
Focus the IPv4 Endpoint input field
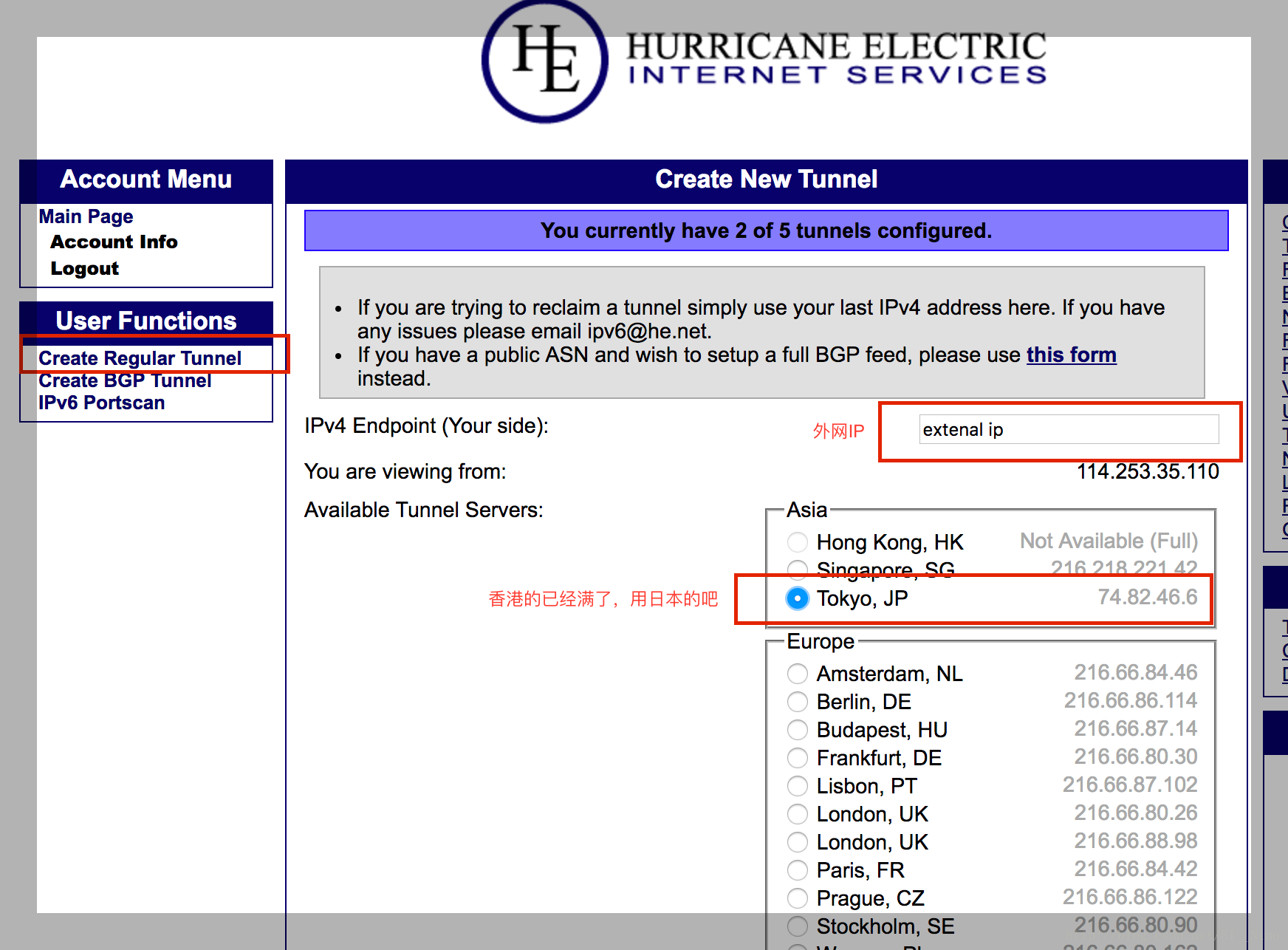1069,429
